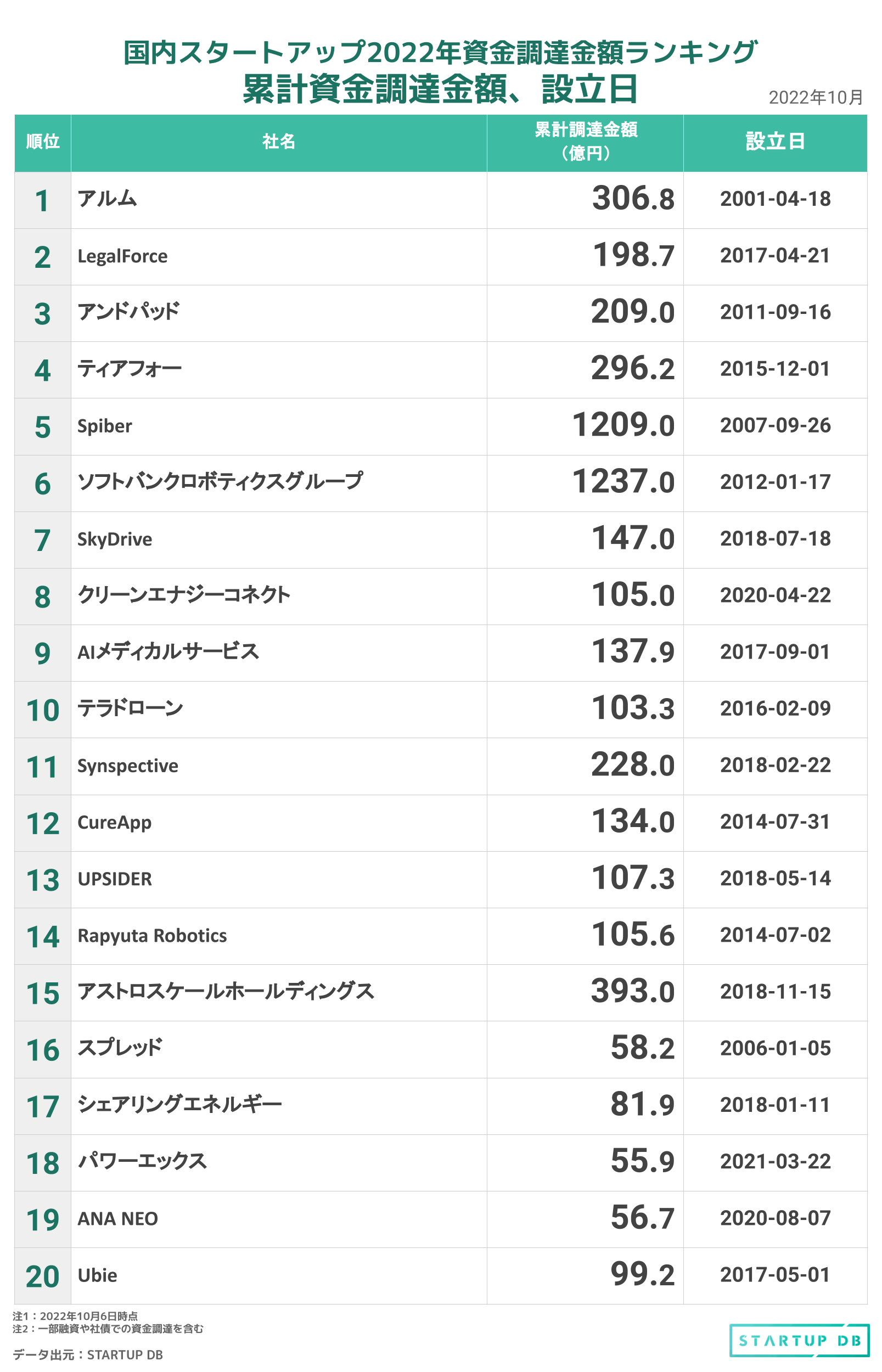The width and height of the screenshot is (882, 1372).
Task: Click the founding date 2021-03-22
Action: 775,1161
